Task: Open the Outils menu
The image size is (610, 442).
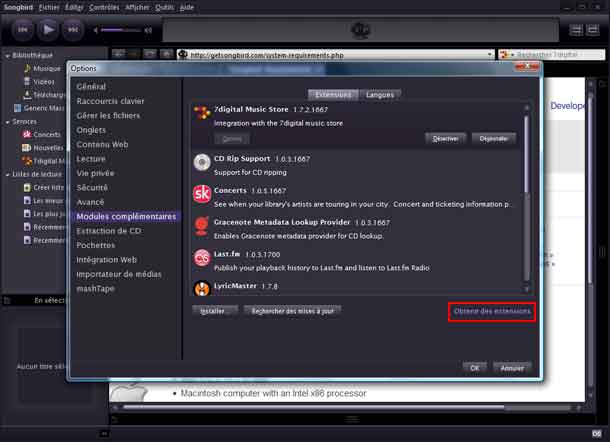Action: tap(165, 7)
